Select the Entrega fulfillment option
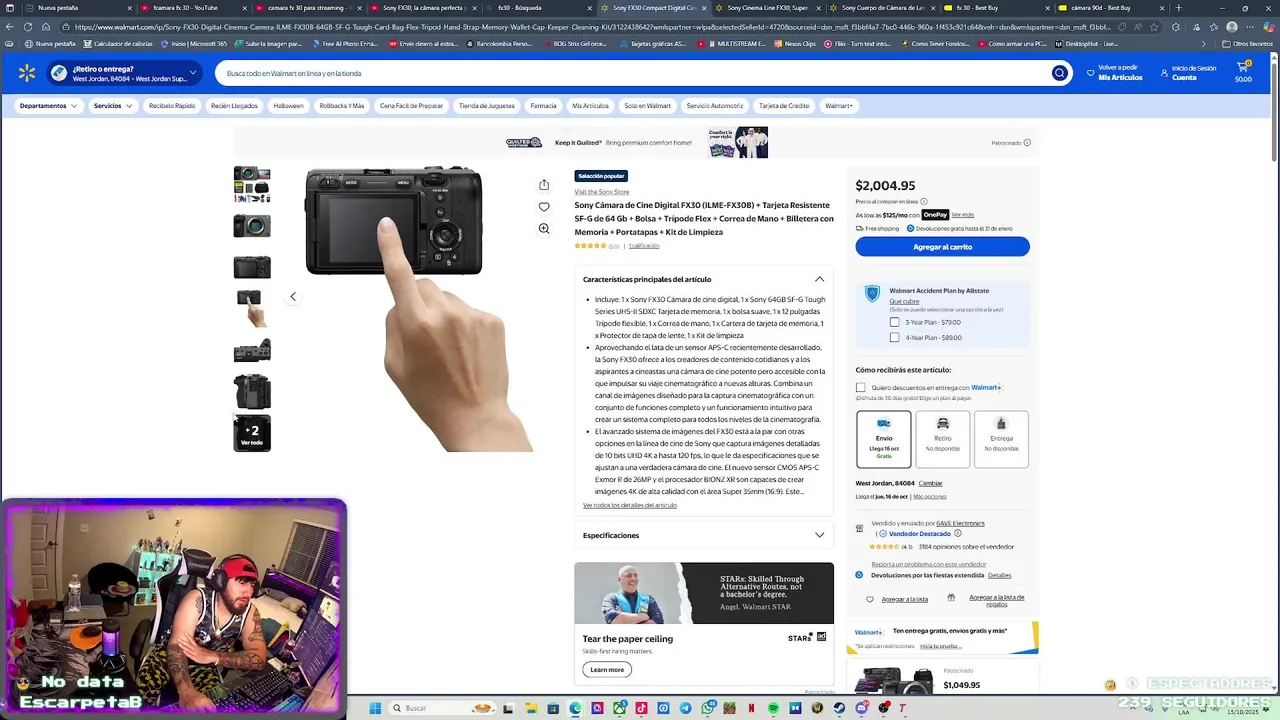This screenshot has height=720, width=1280. click(1001, 439)
